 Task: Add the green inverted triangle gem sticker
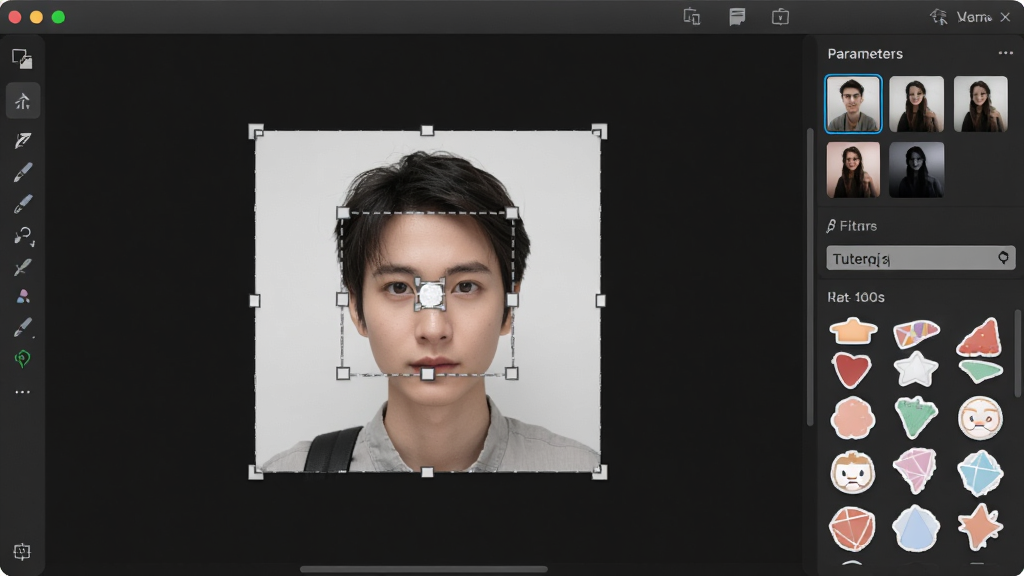pyautogui.click(x=916, y=418)
